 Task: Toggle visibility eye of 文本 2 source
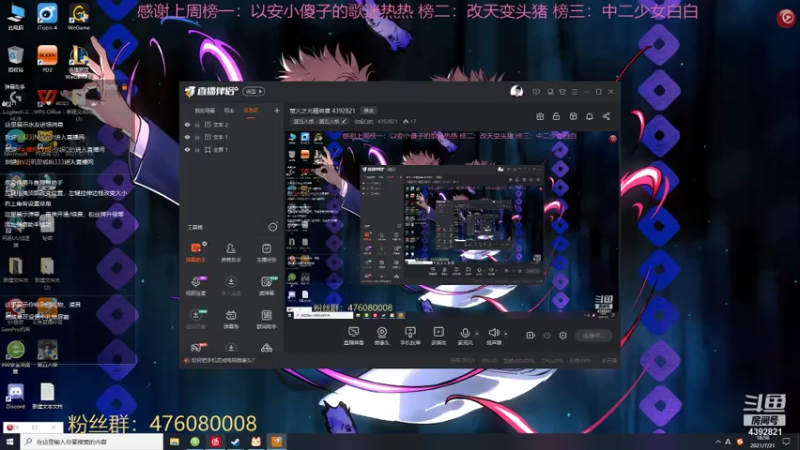187,124
